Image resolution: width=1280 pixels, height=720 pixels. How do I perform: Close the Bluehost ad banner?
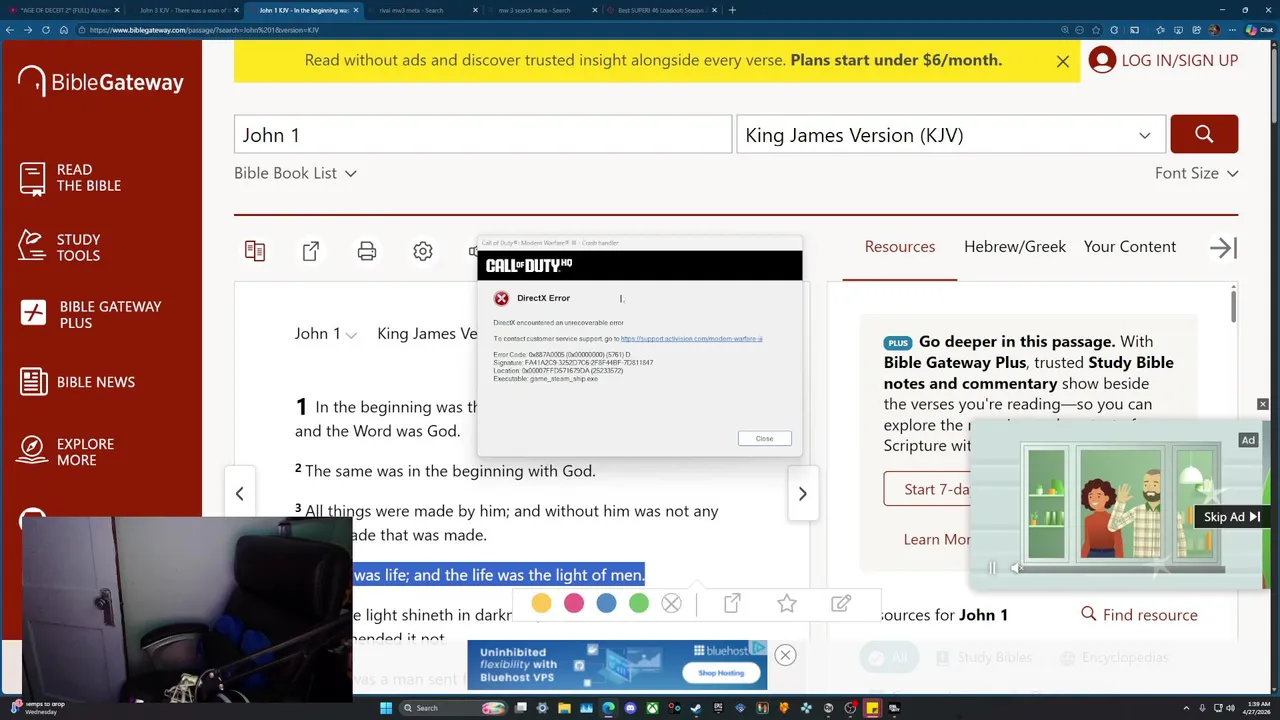785,656
